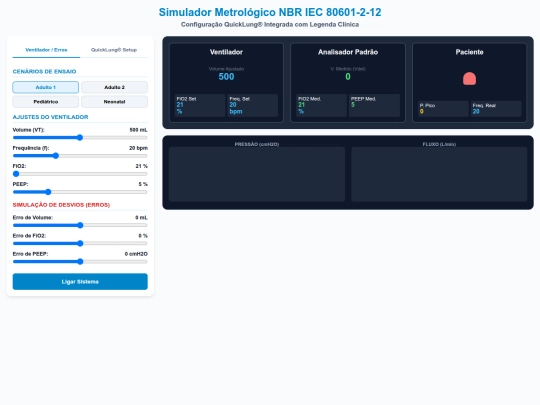Screen dimensions: 540x405
Task: Click the Freq. Set readout box
Action: (x=252, y=105)
